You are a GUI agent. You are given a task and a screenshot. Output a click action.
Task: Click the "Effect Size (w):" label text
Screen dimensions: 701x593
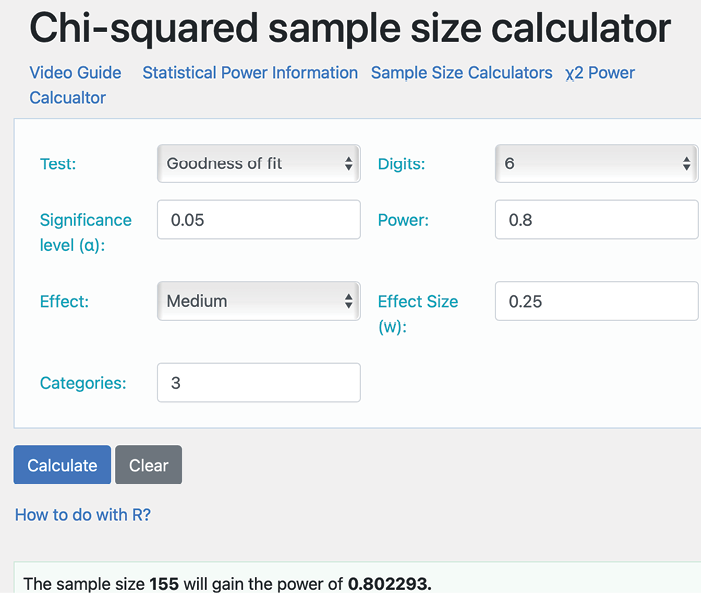tap(417, 313)
